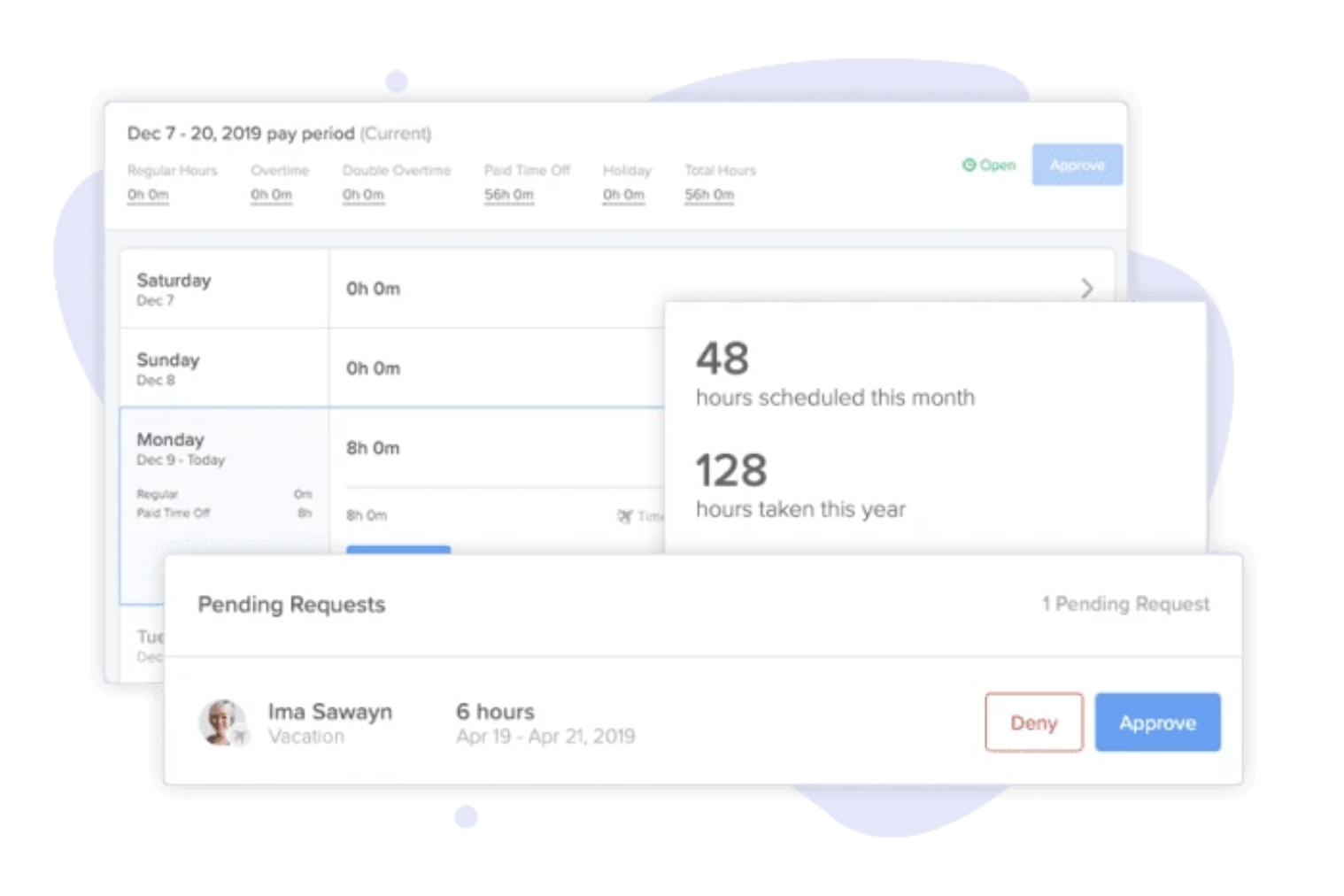This screenshot has height=896, width=1344.
Task: Approve the Dec 7 - 20 pay period
Action: [1077, 165]
